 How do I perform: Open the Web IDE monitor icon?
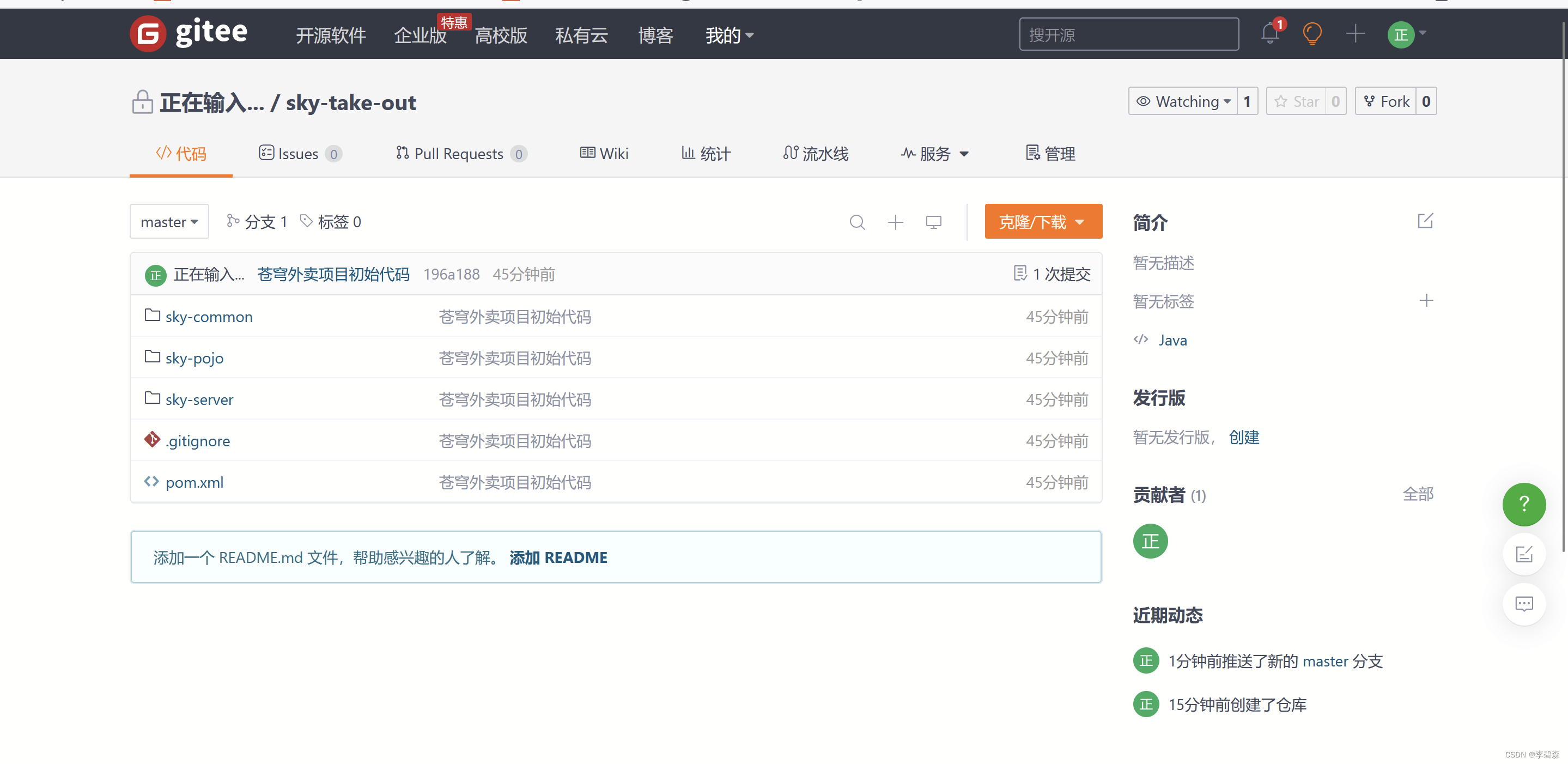(x=933, y=222)
